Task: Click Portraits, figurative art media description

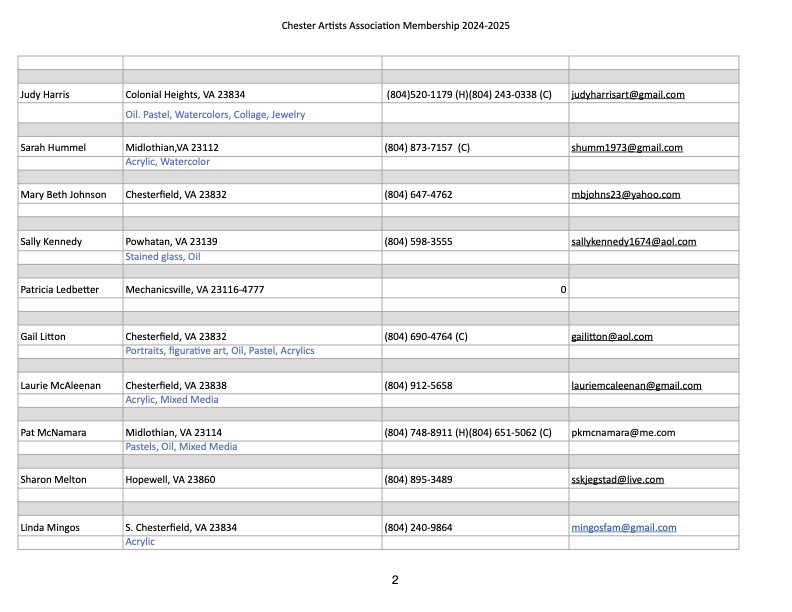Action: 219,351
